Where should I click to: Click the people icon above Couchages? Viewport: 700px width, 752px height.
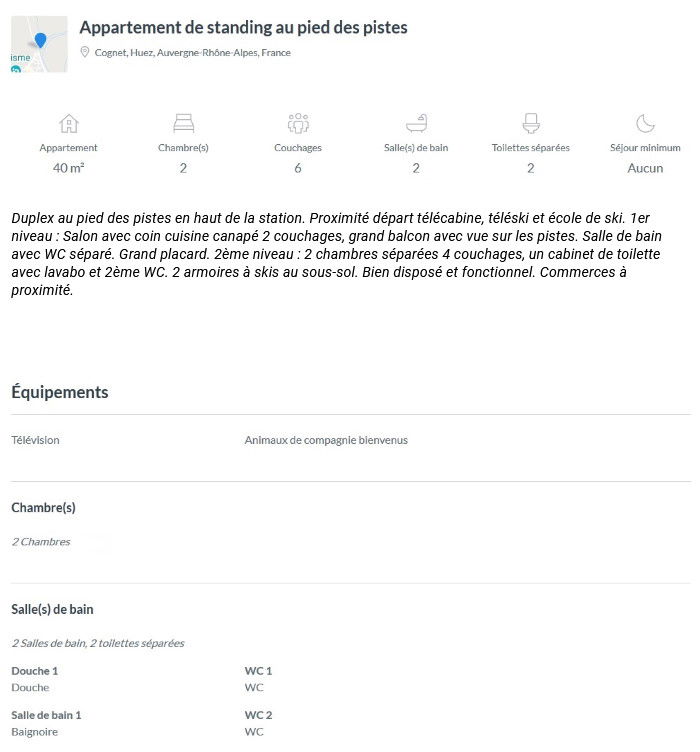point(298,124)
